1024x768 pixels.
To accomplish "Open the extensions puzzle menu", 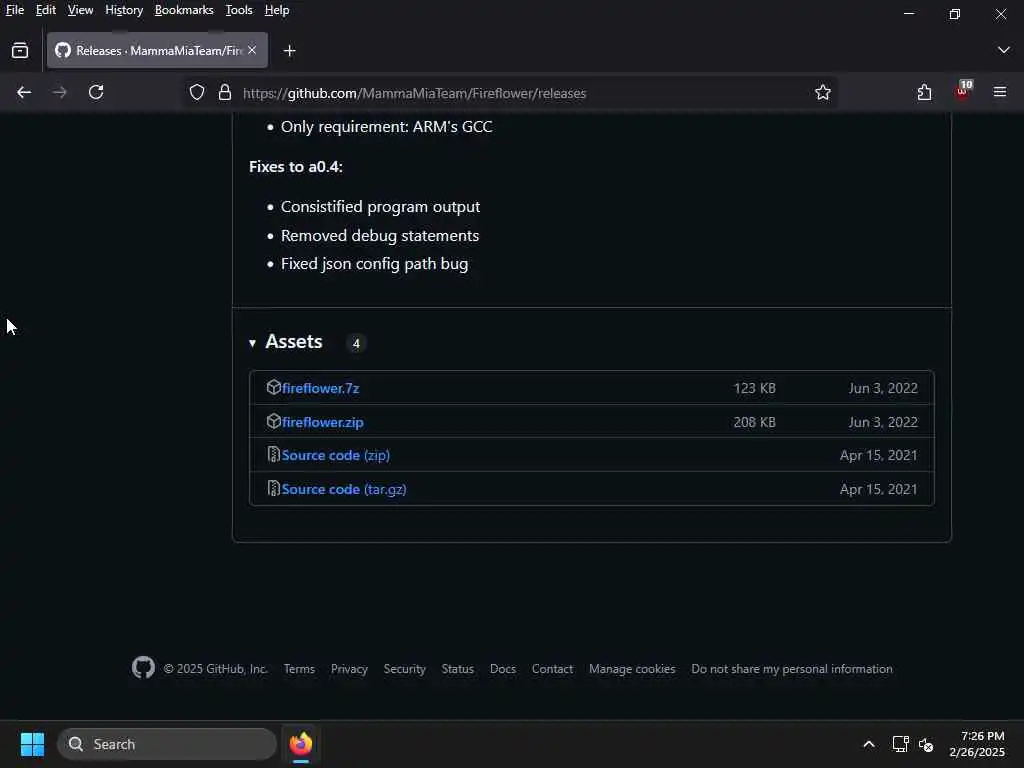I will (924, 92).
